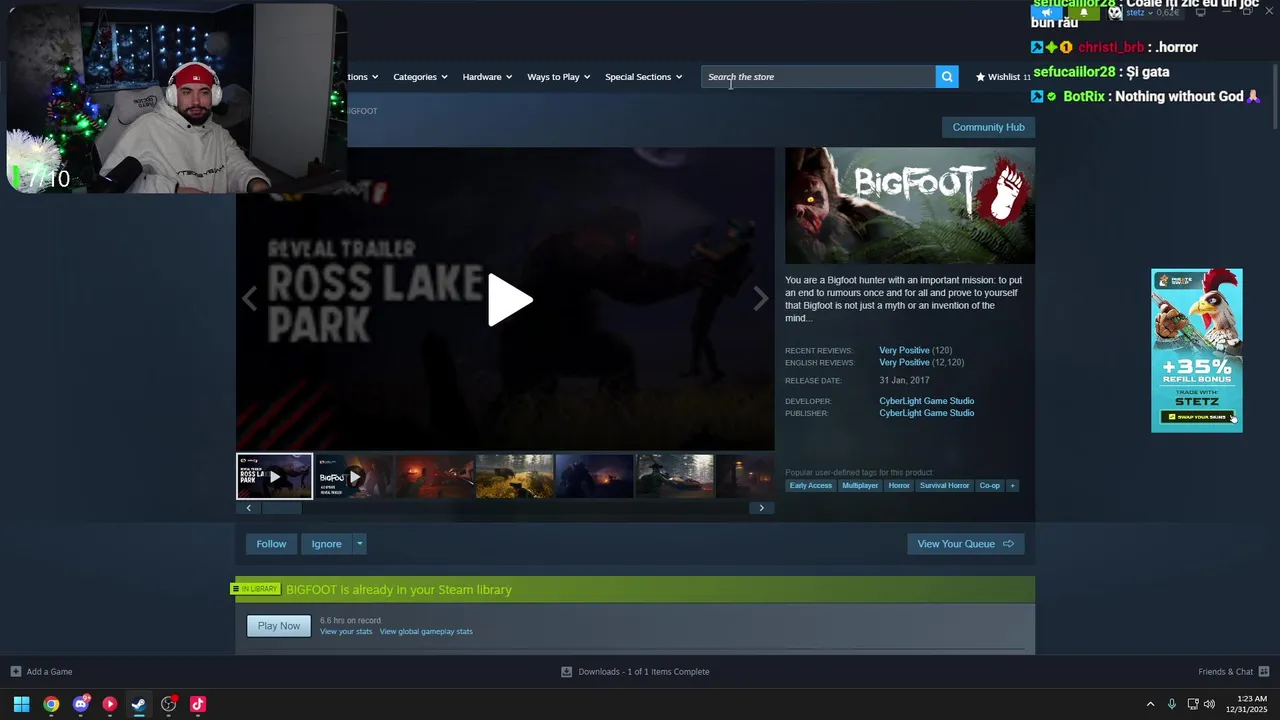Select BIGFOOT update trailer thumbnail
Image resolution: width=1280 pixels, height=720 pixels.
tap(354, 476)
